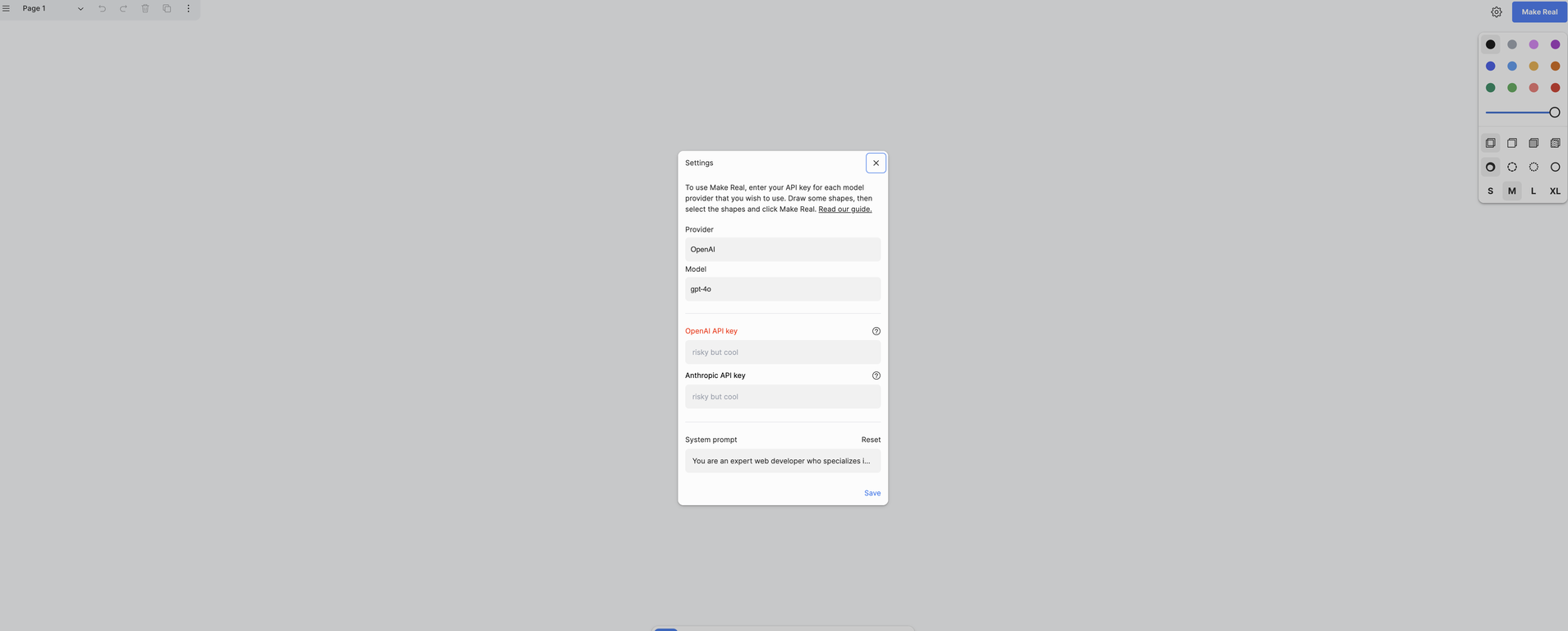Focus the OpenAI API key field
The image size is (1568, 631).
(x=783, y=352)
